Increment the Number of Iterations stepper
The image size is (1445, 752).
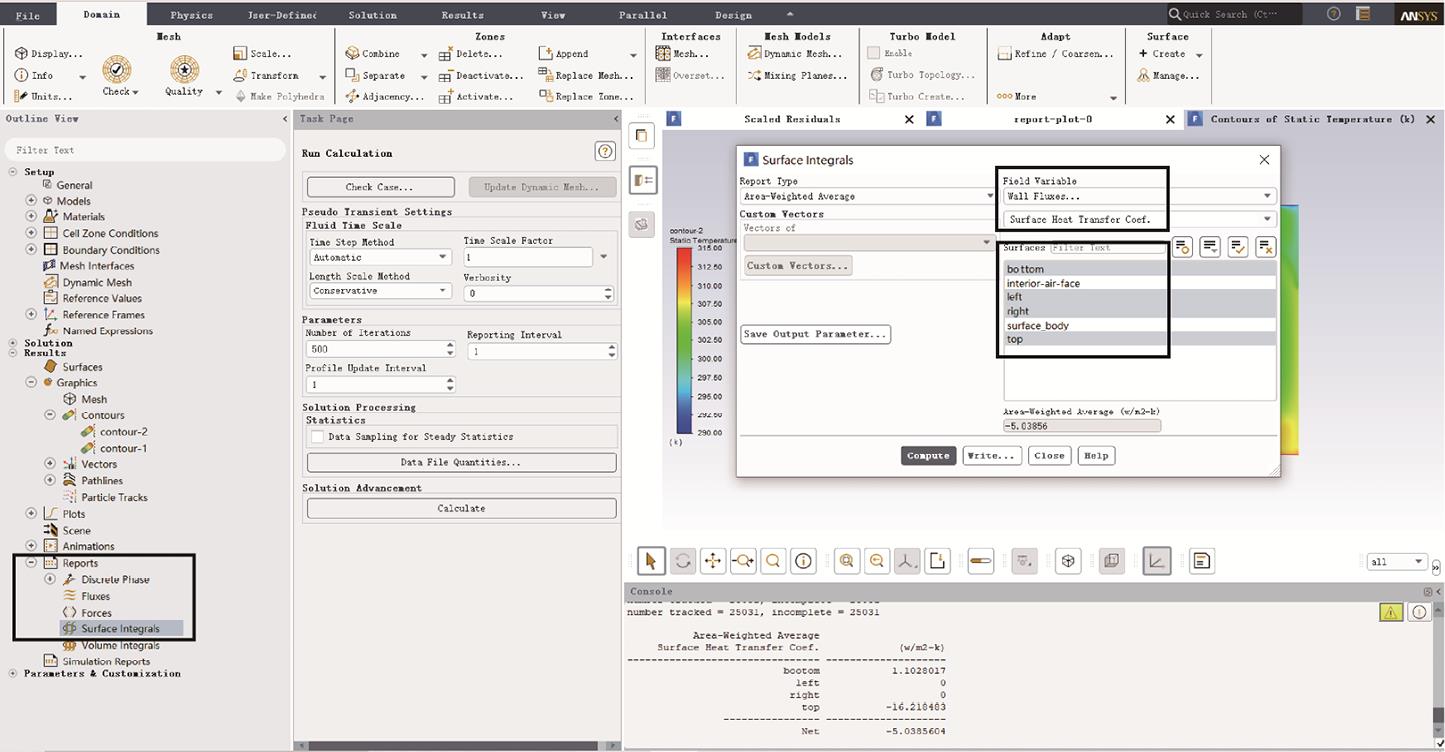[450, 345]
